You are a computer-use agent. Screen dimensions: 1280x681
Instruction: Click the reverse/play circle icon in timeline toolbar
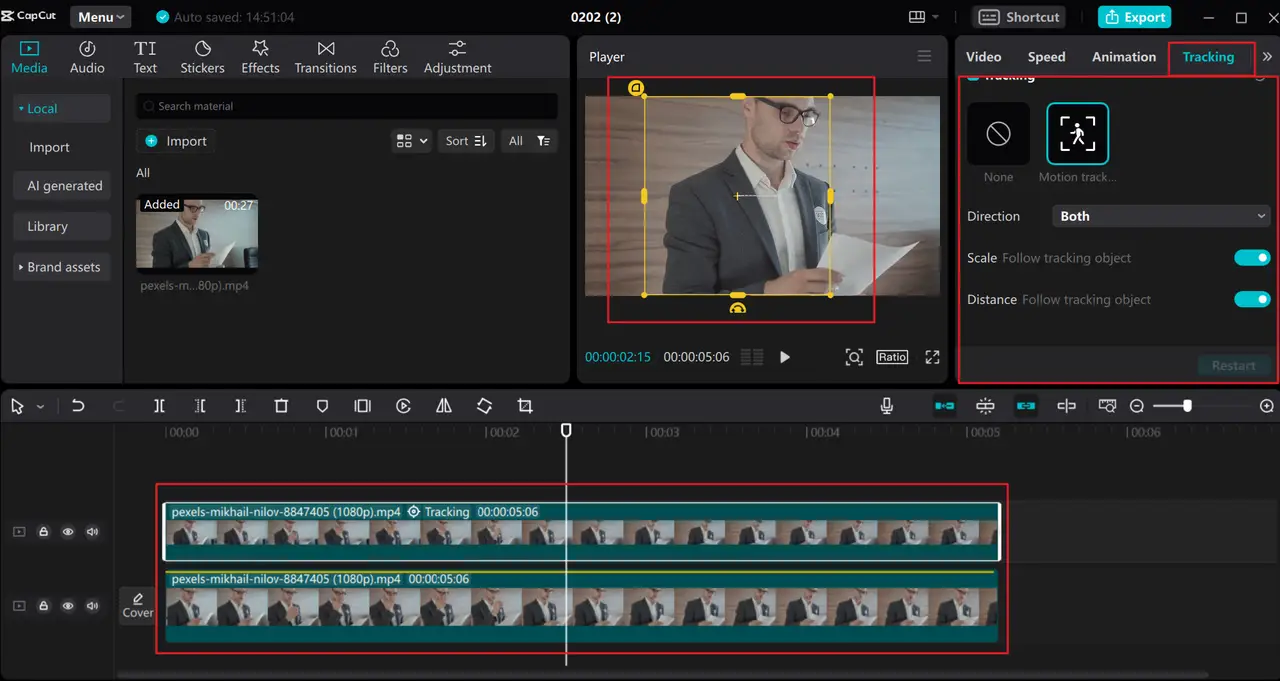[x=403, y=406]
